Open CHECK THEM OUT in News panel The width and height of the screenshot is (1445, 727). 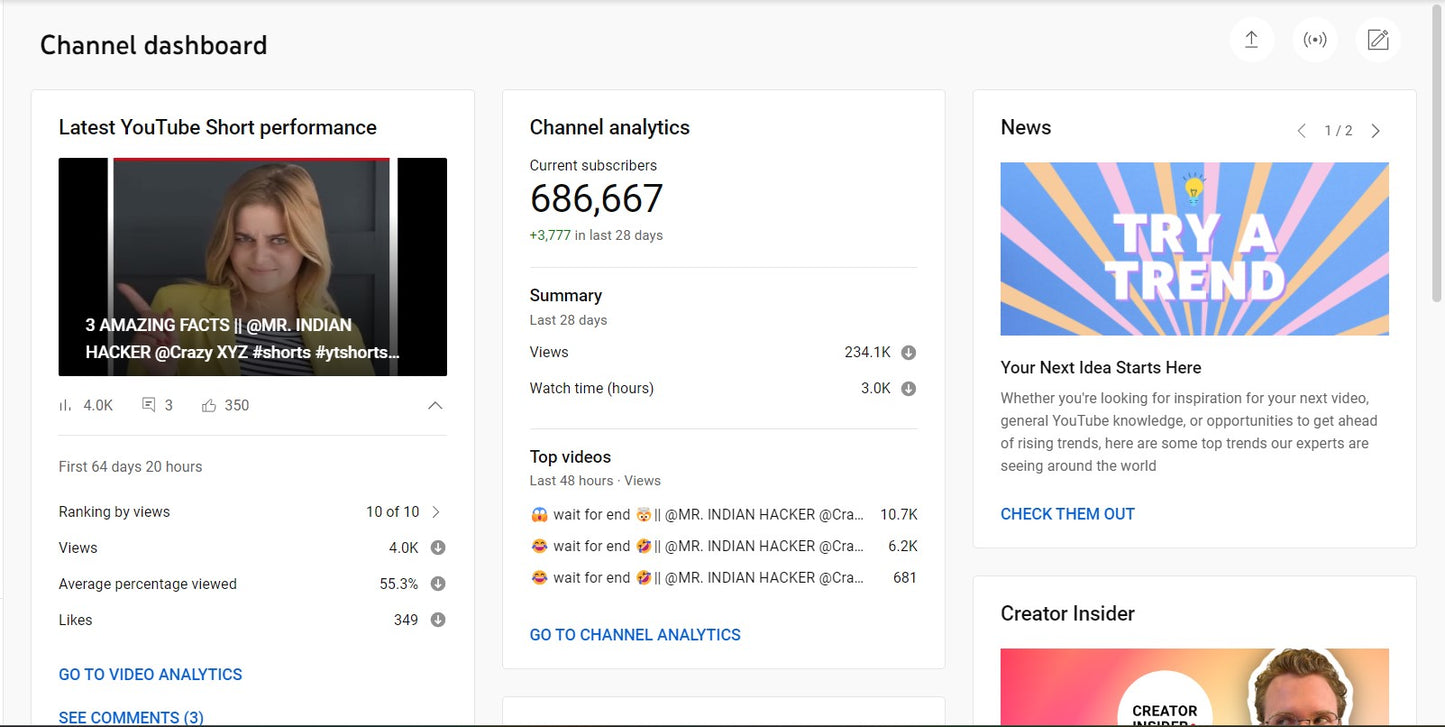[x=1067, y=513]
